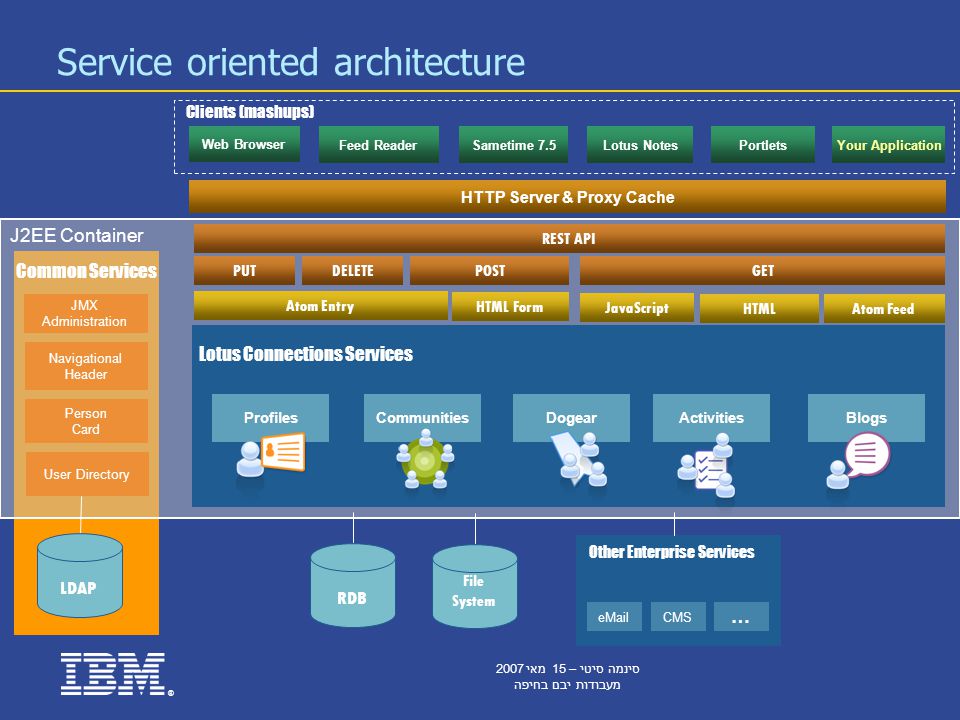The width and height of the screenshot is (960, 720).
Task: Click the HTTP Server & Proxy Cache bar
Action: click(567, 197)
